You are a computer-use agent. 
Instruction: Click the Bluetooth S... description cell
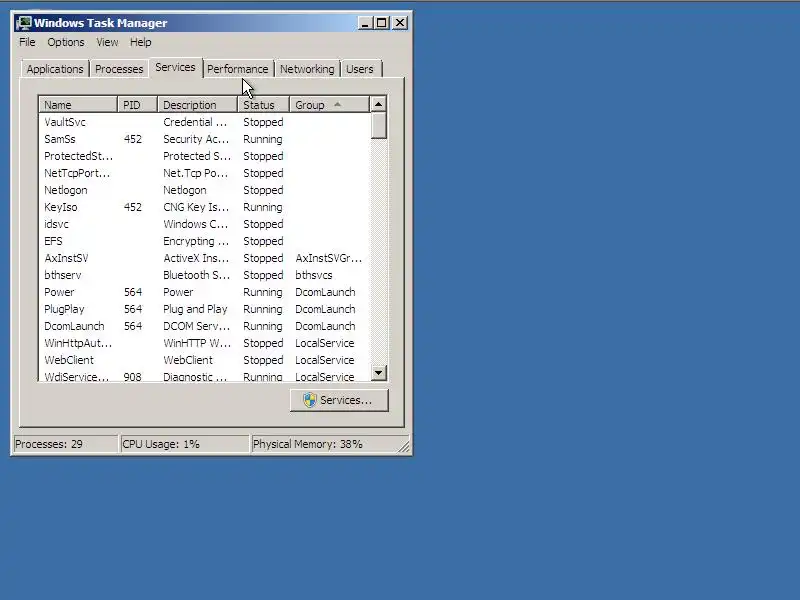(196, 275)
